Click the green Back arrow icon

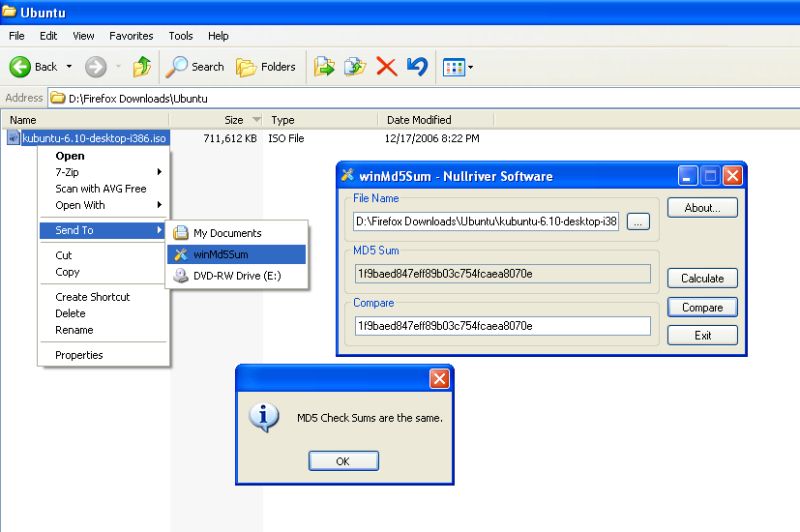[20, 67]
